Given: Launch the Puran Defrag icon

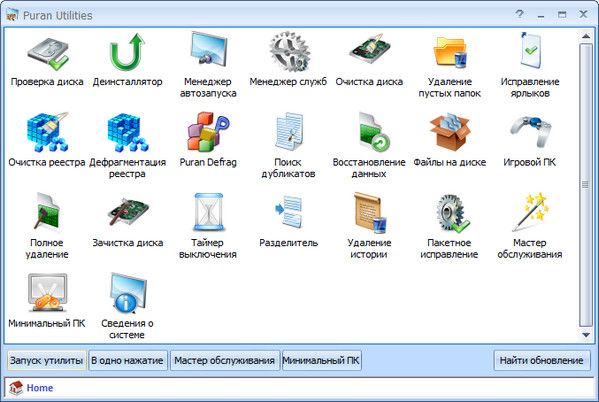Looking at the screenshot, I should tap(208, 131).
